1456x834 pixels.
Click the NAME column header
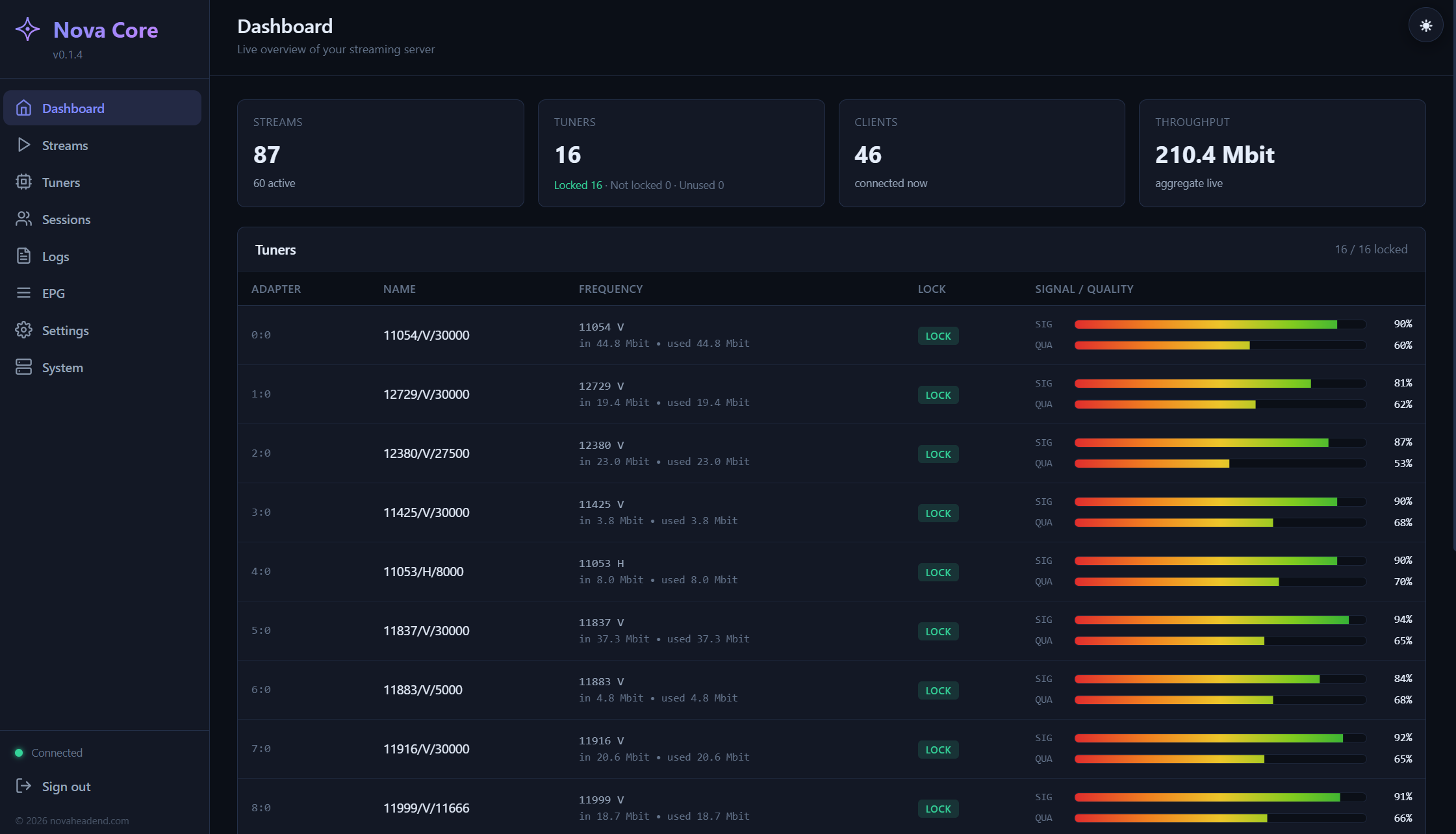pyautogui.click(x=400, y=289)
